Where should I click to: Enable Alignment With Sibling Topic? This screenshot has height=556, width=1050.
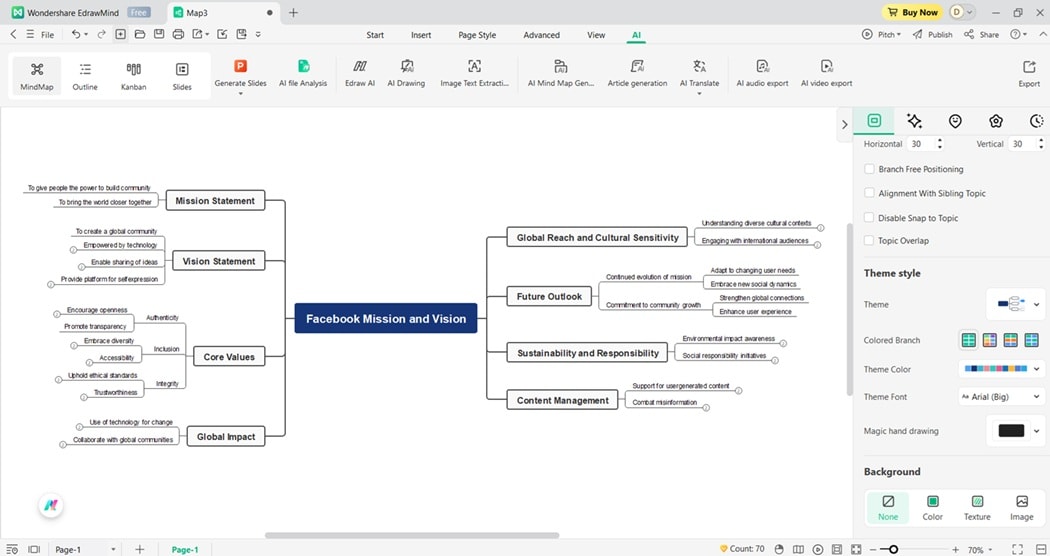point(869,193)
